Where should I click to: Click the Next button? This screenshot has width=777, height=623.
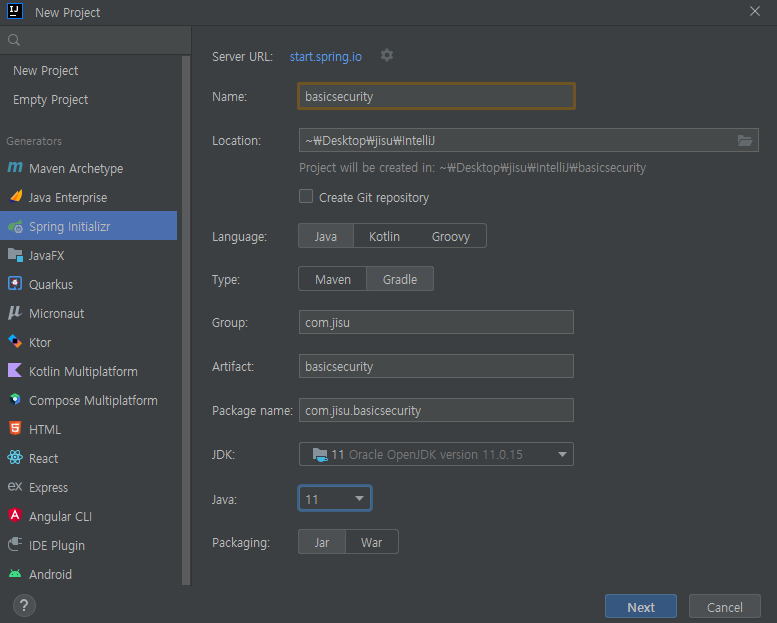coord(641,607)
